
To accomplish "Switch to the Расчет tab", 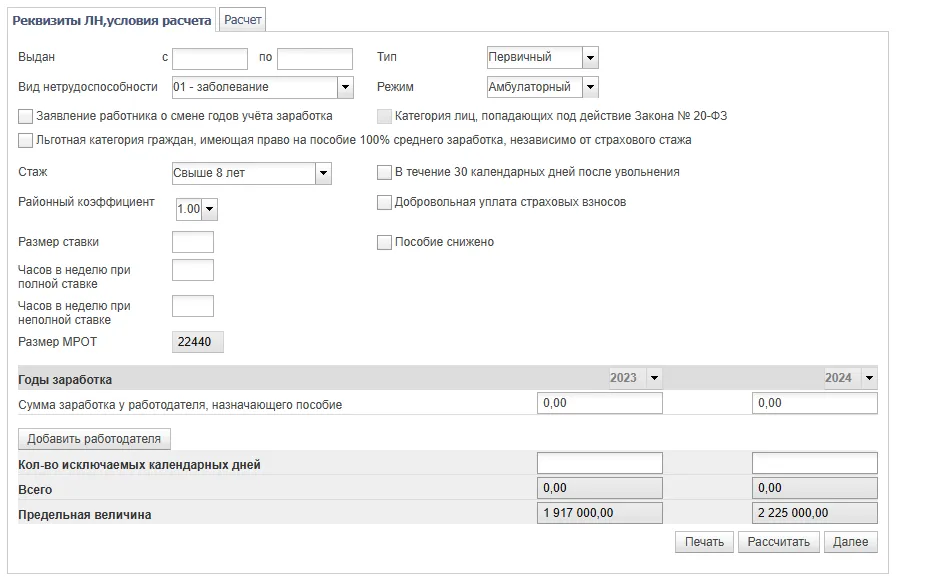I will click(242, 20).
